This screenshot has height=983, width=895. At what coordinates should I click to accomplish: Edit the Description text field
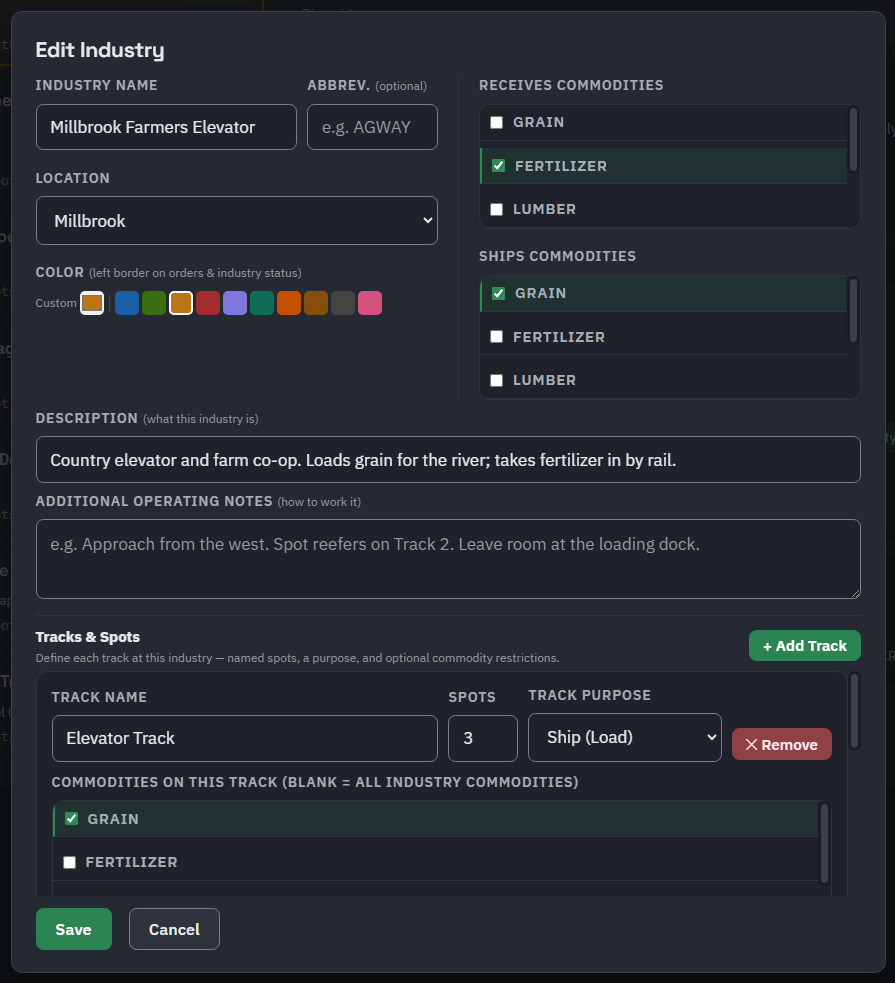click(x=448, y=460)
